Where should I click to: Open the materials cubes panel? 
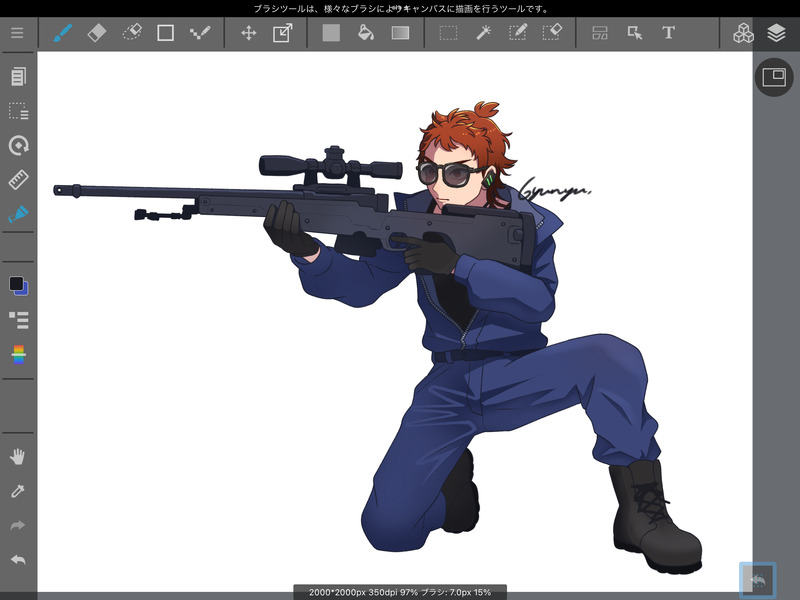pos(743,33)
